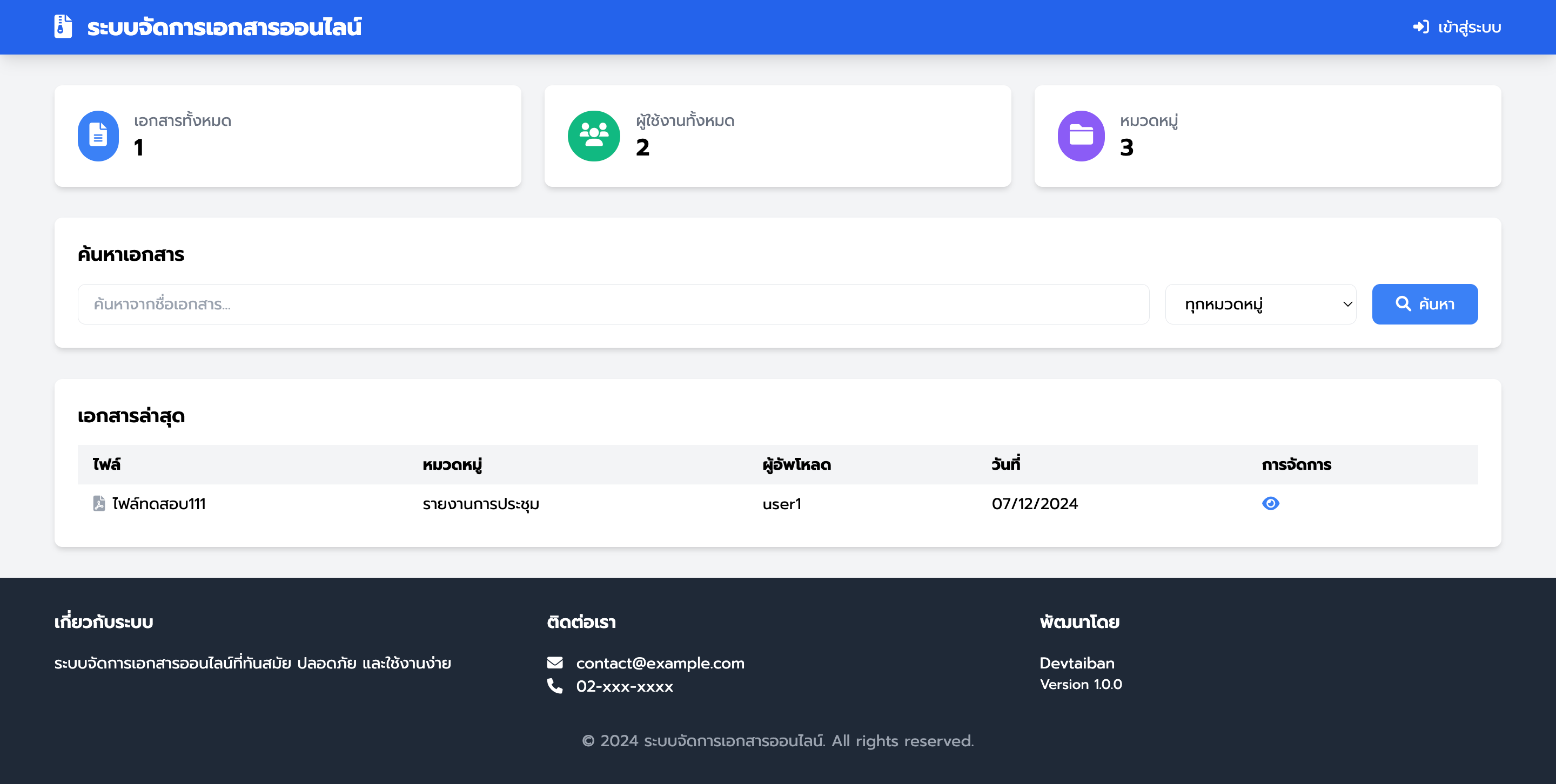The image size is (1556, 784).
Task: Focus the document name search field
Action: tap(613, 304)
